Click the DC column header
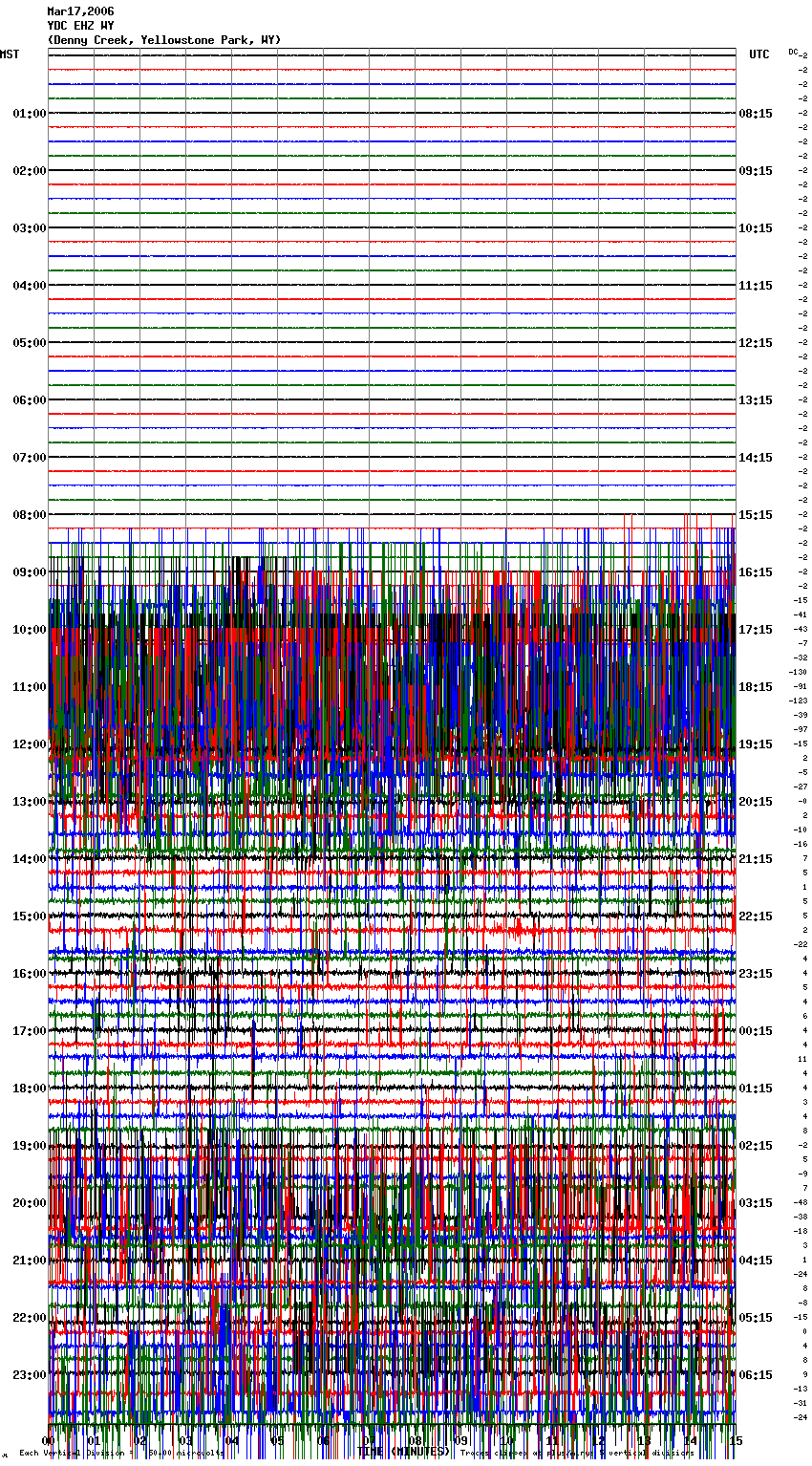The height and width of the screenshot is (1466, 812). point(793,52)
